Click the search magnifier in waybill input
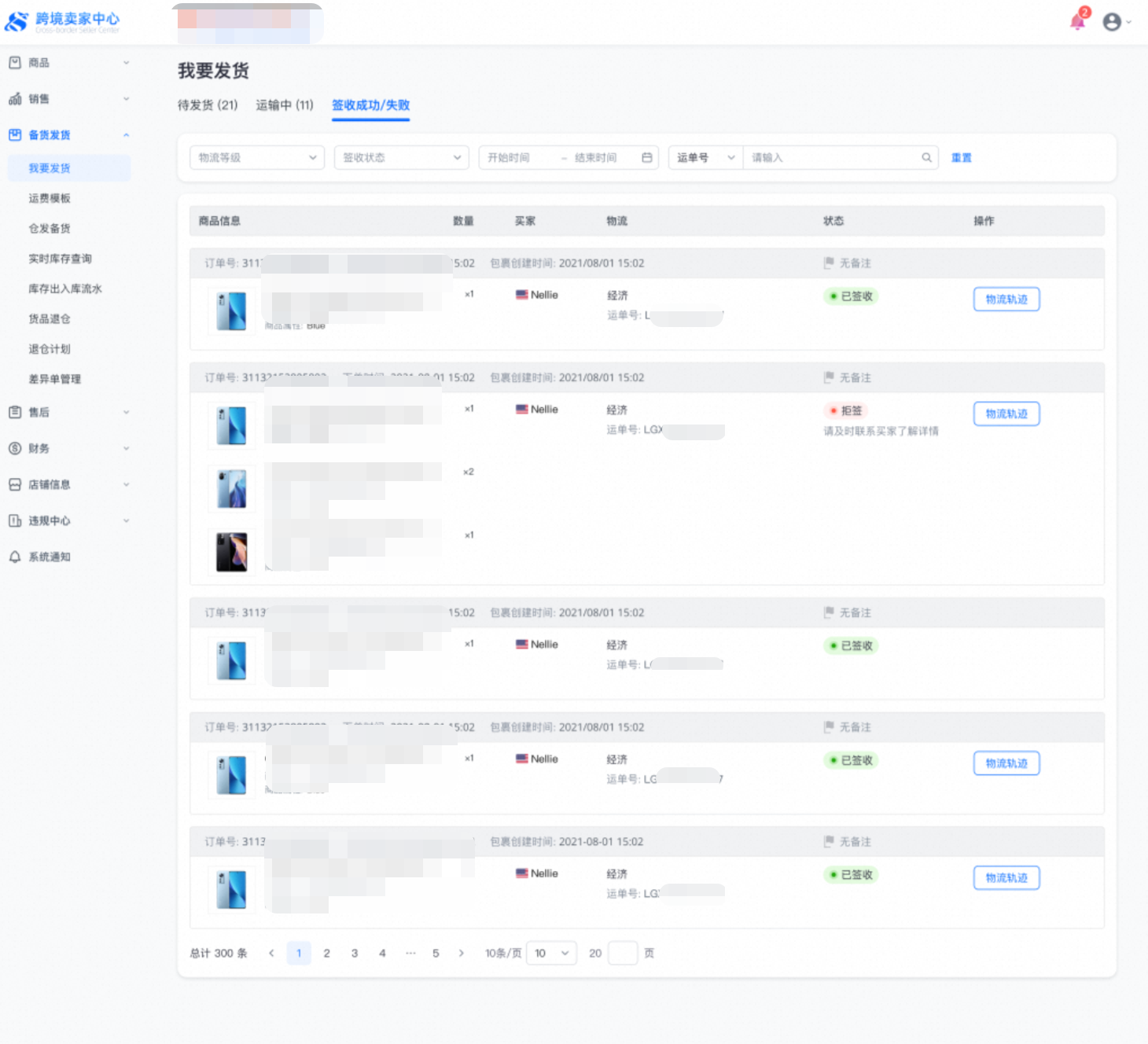Viewport: 1148px width, 1044px height. pyautogui.click(x=926, y=158)
